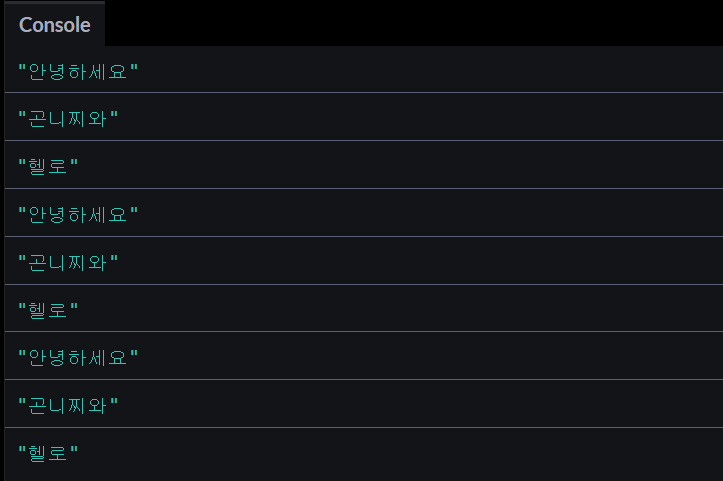Viewport: 723px width, 481px height.
Task: Click blank space in the second 헬로 row
Action: click(x=401, y=308)
